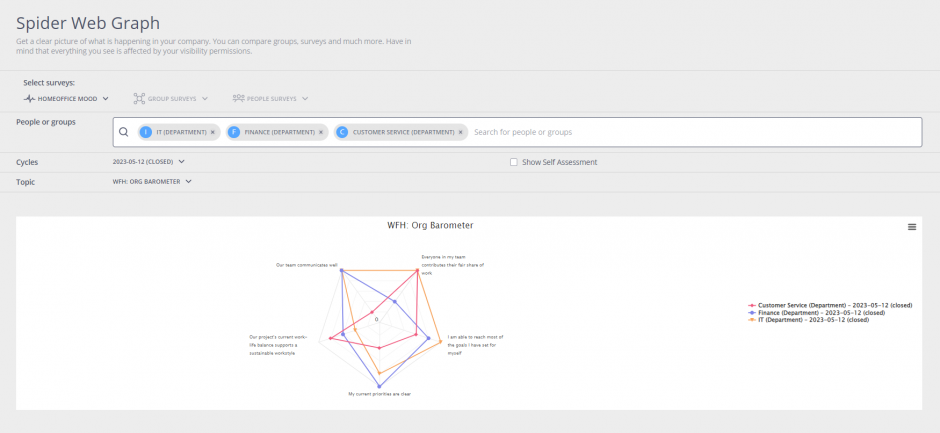Expand the Homeoffice Mood survey dropdown

click(66, 98)
